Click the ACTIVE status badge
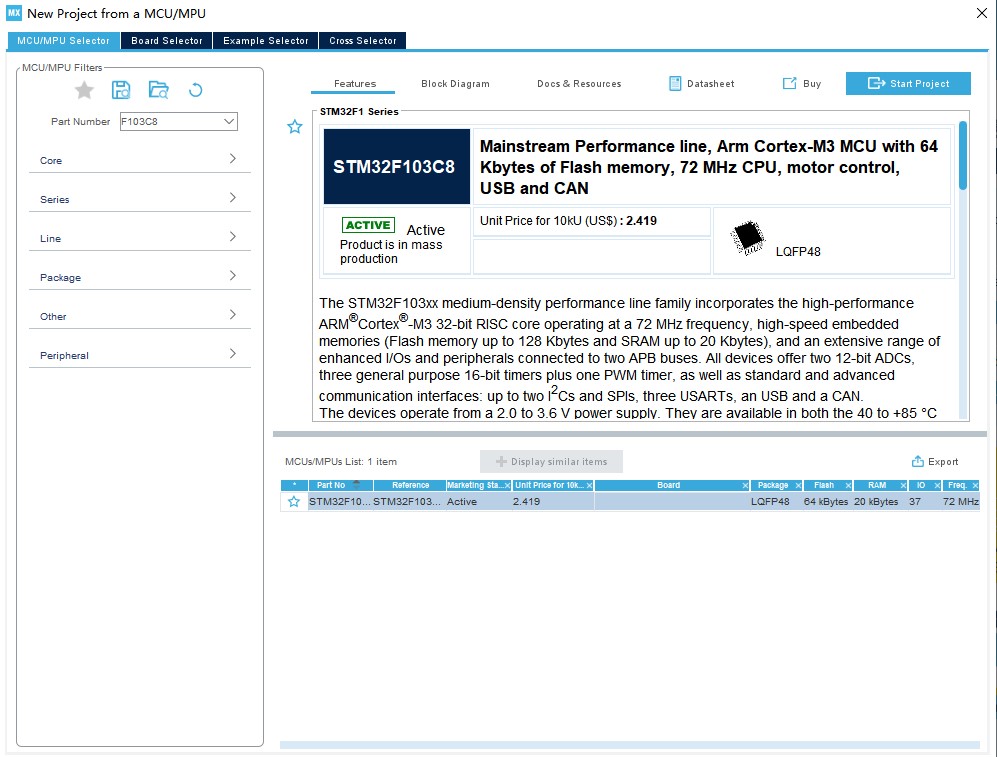 point(368,225)
